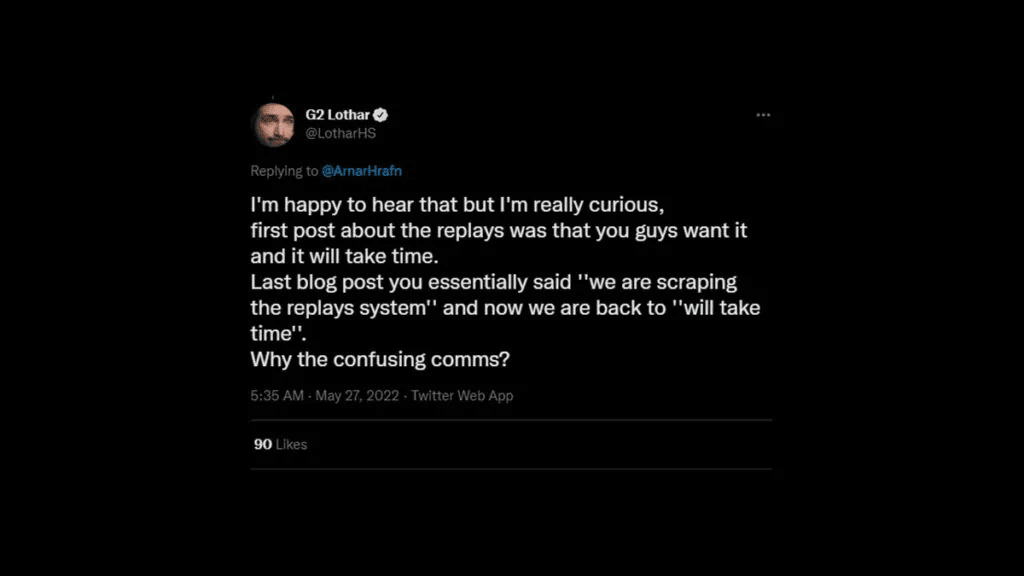
Task: Open the three-dot more options menu
Action: 763,115
